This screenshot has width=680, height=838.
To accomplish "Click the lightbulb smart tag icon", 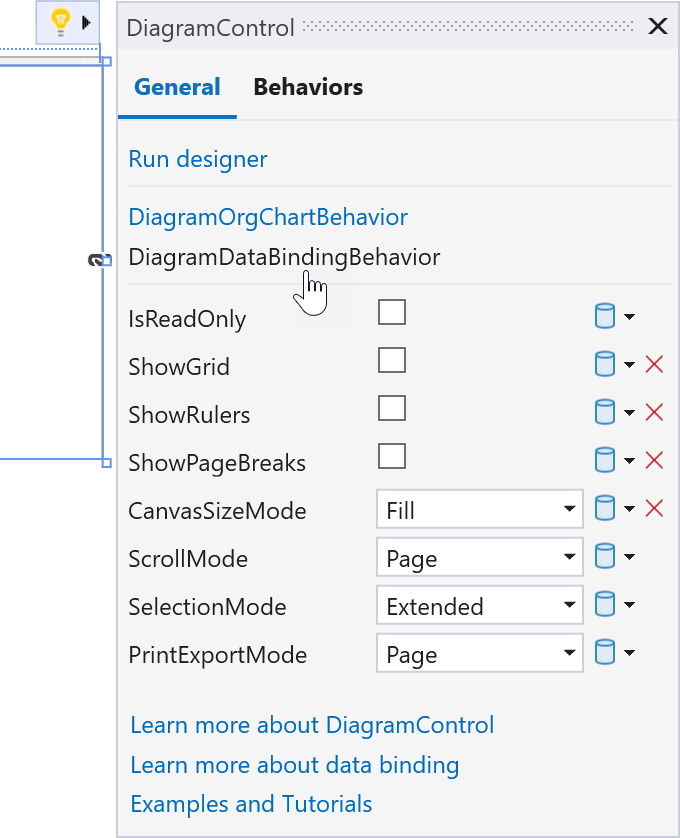I will tap(61, 21).
